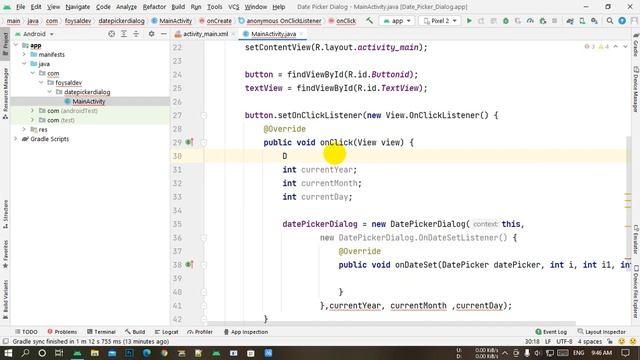Open Search Everywhere magnifier icon

tap(610, 20)
